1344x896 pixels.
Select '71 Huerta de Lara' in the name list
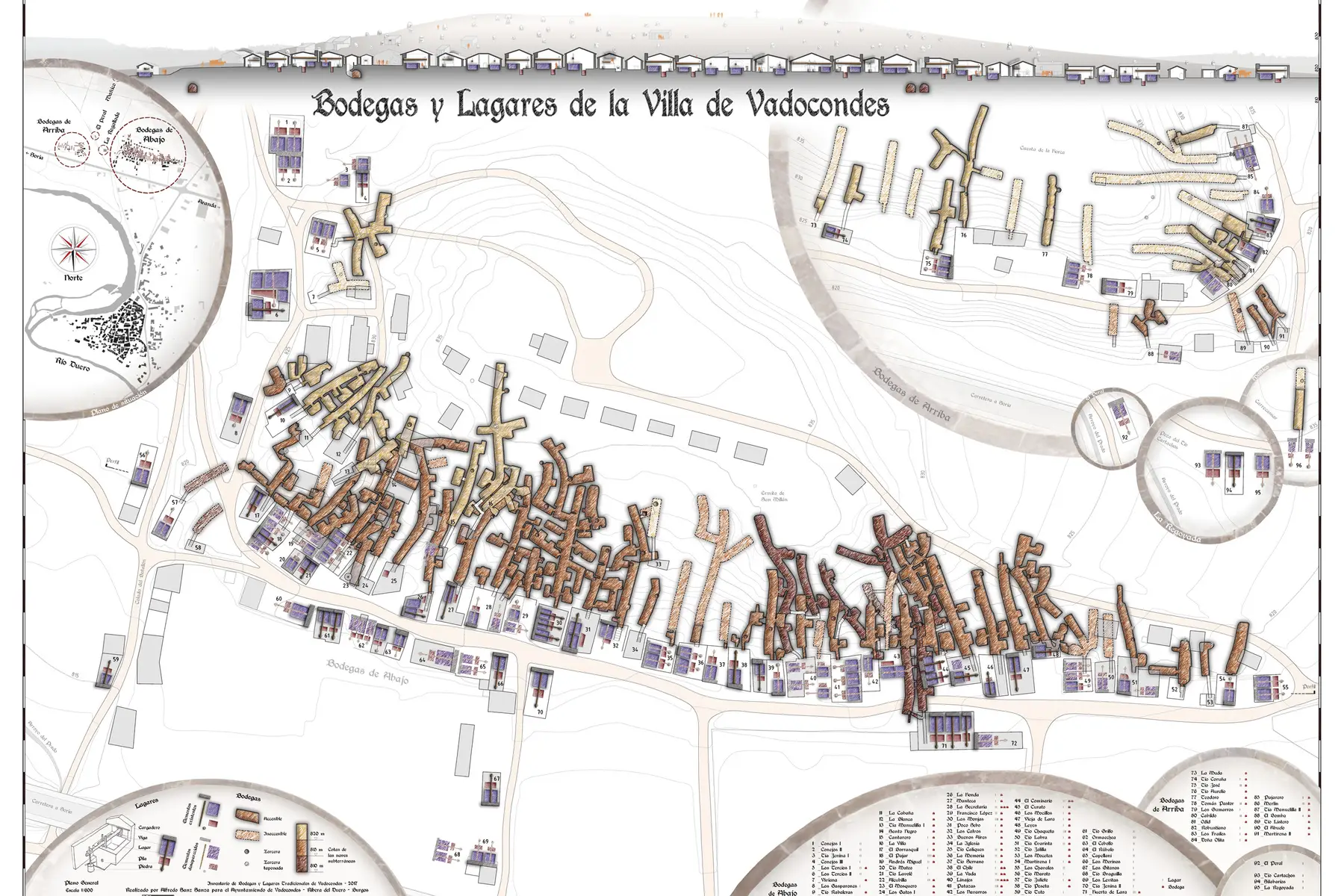click(x=1104, y=892)
